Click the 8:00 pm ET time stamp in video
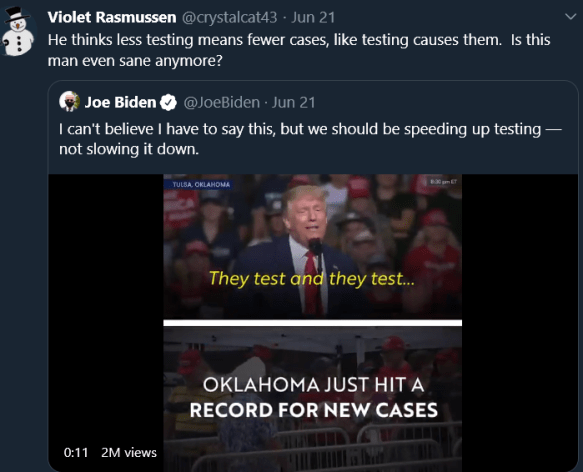This screenshot has height=472, width=583. point(443,182)
